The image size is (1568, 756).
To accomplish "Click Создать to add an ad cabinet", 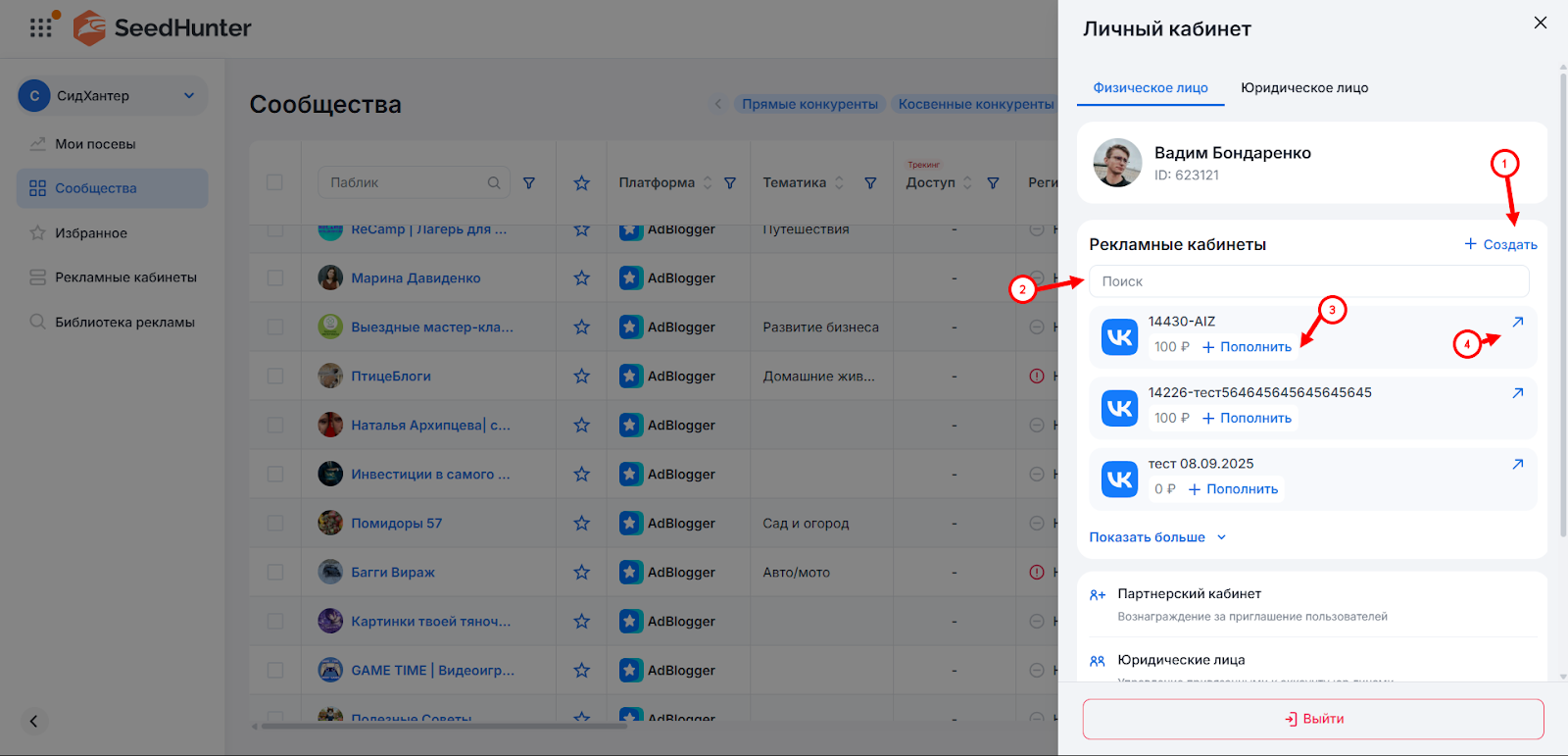I will pyautogui.click(x=1500, y=244).
